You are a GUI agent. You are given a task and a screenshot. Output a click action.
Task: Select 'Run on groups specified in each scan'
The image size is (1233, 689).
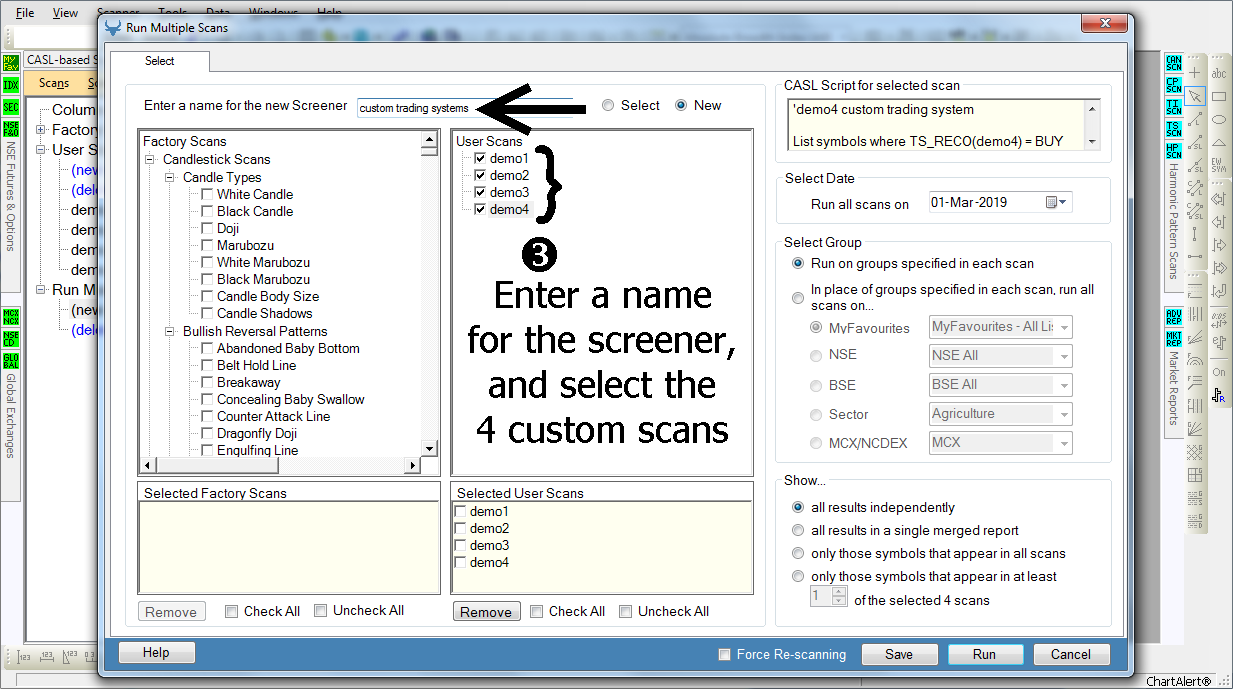(798, 263)
